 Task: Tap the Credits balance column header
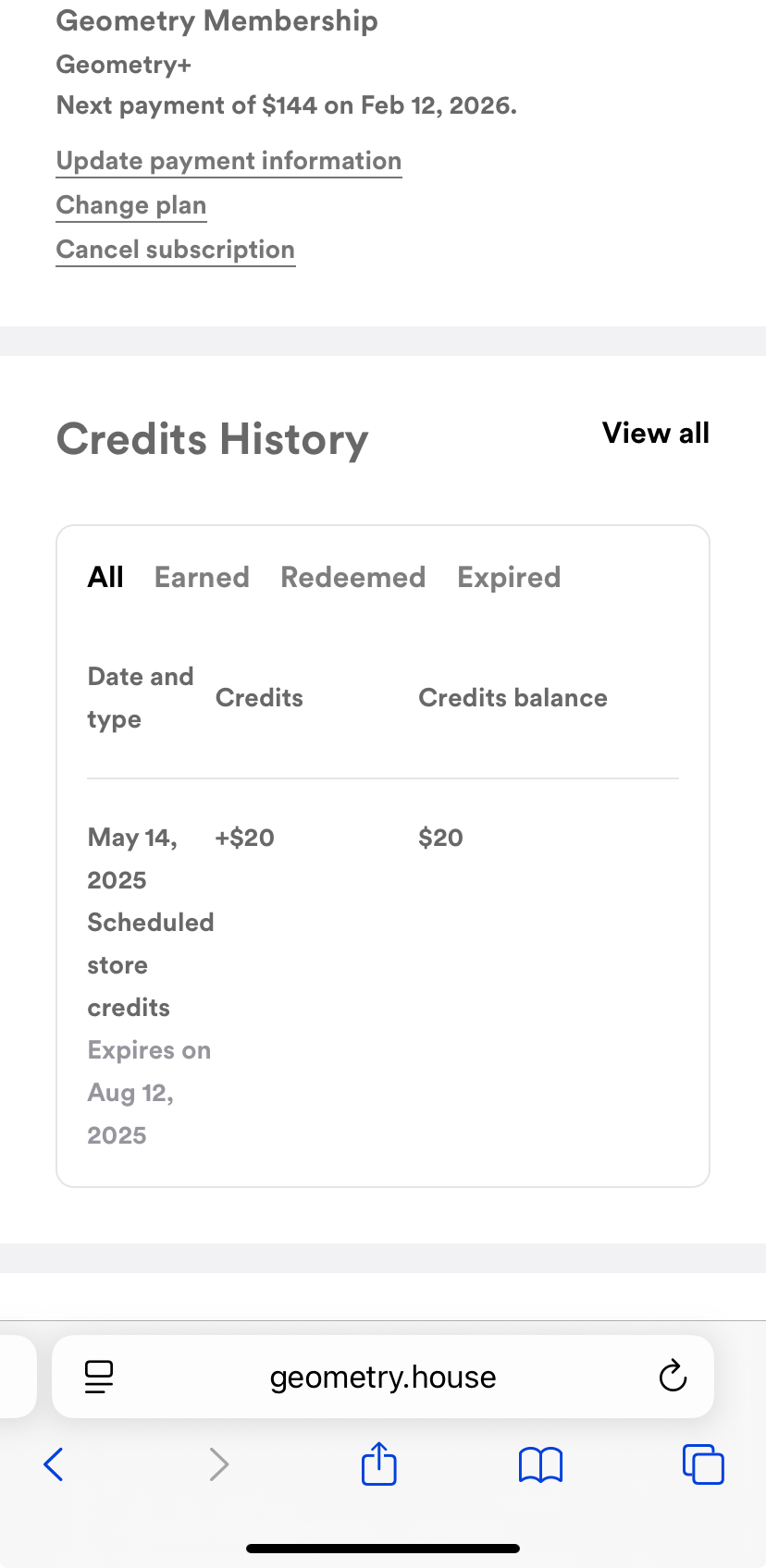(x=513, y=698)
